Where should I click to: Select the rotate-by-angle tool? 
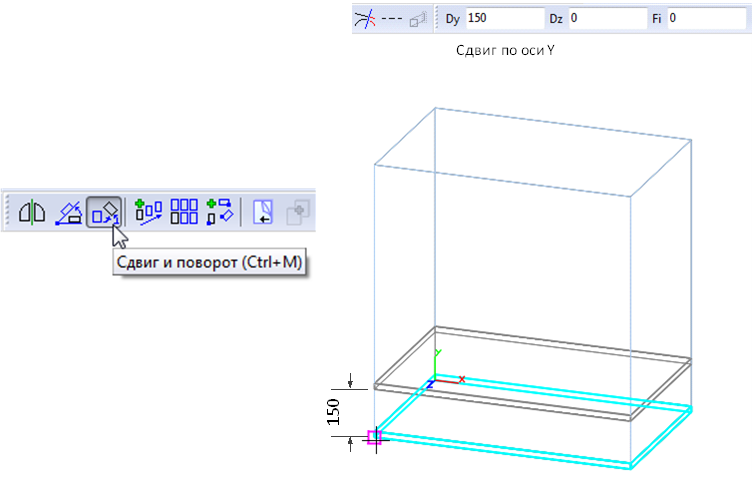tap(68, 213)
